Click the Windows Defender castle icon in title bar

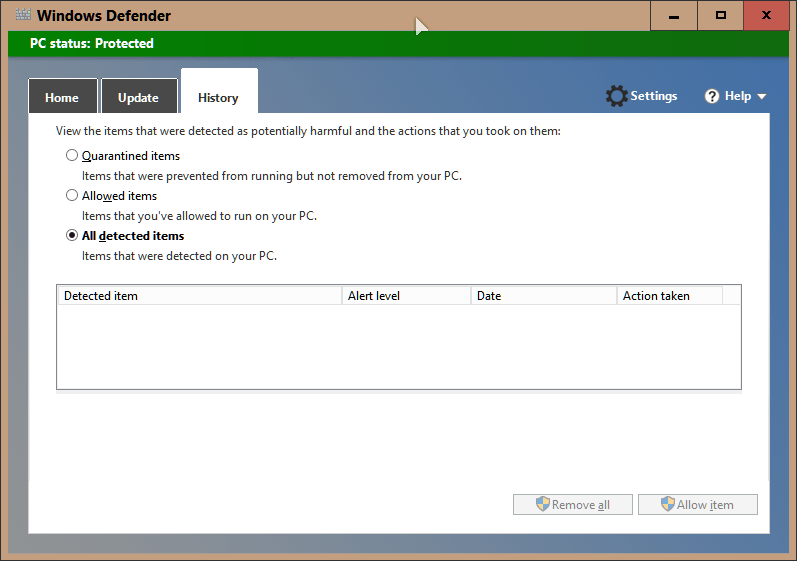[x=23, y=14]
